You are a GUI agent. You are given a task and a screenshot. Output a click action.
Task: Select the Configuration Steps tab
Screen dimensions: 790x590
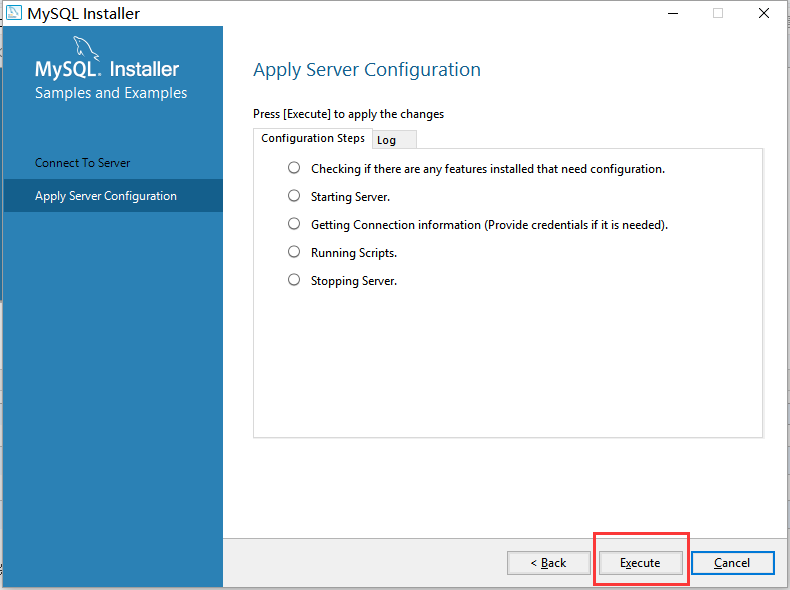313,139
